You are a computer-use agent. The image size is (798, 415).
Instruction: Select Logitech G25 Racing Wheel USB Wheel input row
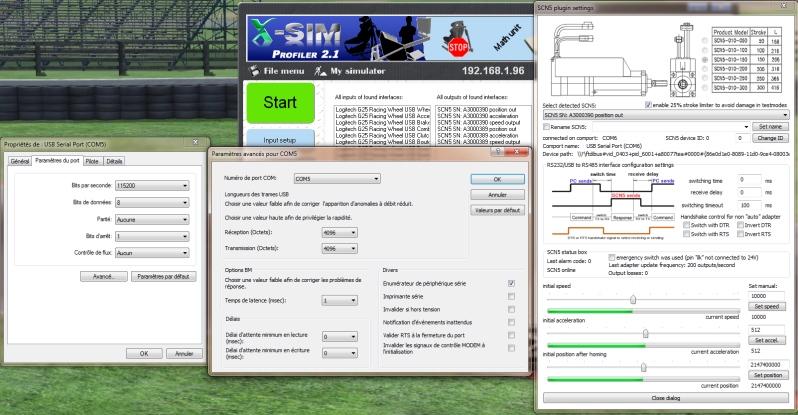tap(382, 109)
